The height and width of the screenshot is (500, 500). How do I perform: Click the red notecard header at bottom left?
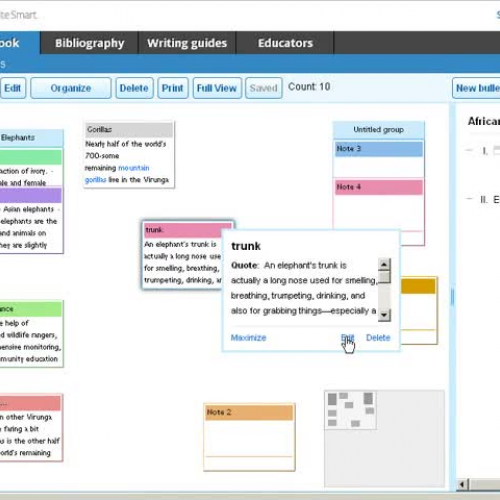pos(30,403)
